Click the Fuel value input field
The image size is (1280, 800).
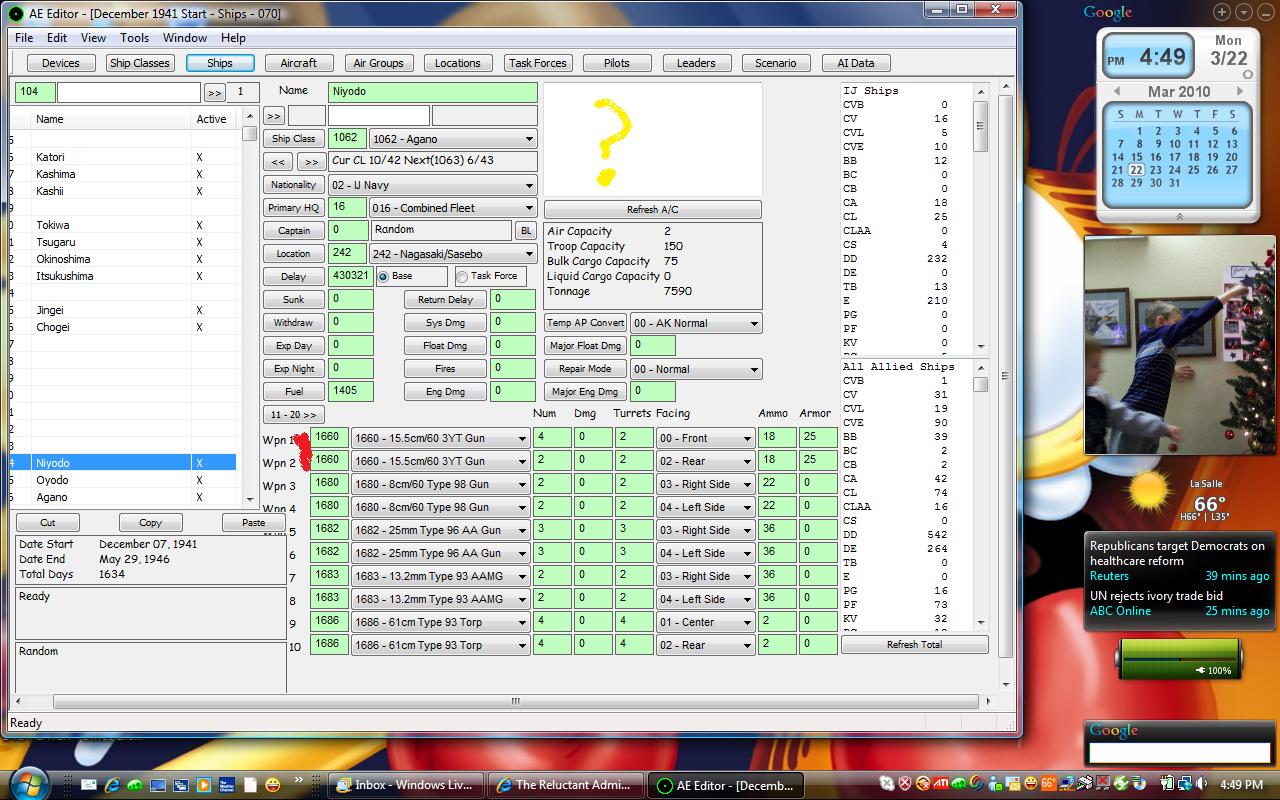coord(351,392)
